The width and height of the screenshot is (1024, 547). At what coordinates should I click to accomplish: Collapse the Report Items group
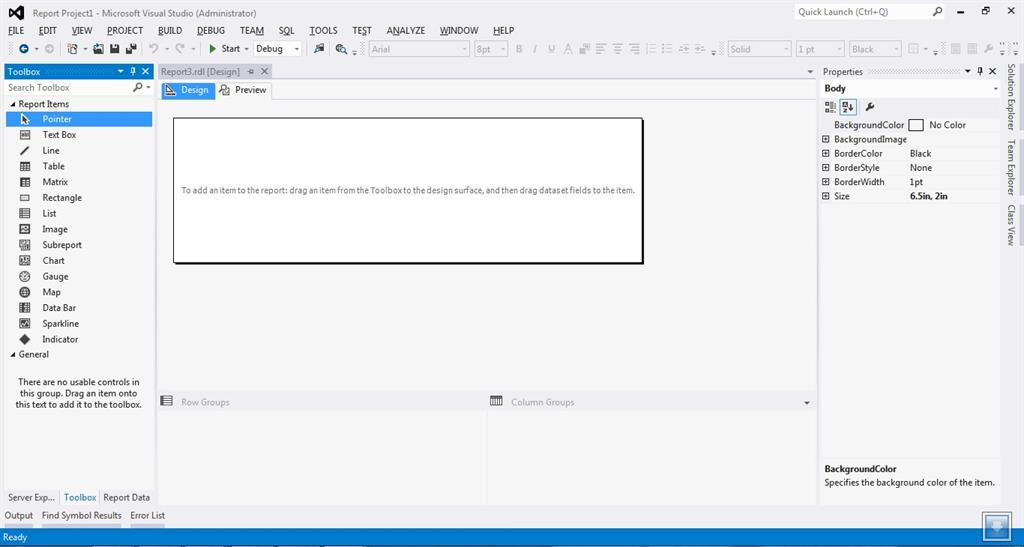[12, 104]
